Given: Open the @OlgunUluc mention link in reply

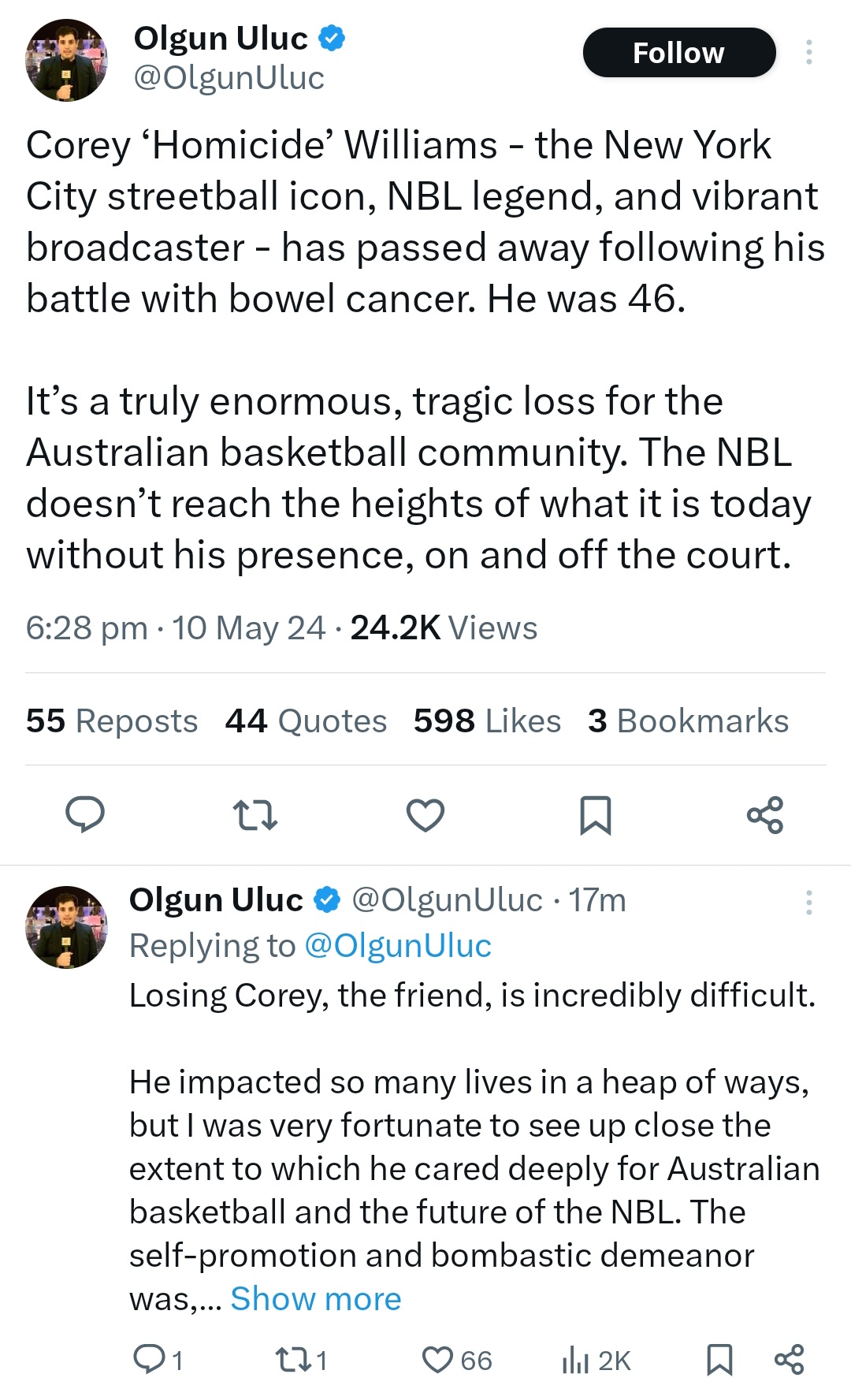Looking at the screenshot, I should coord(398,945).
